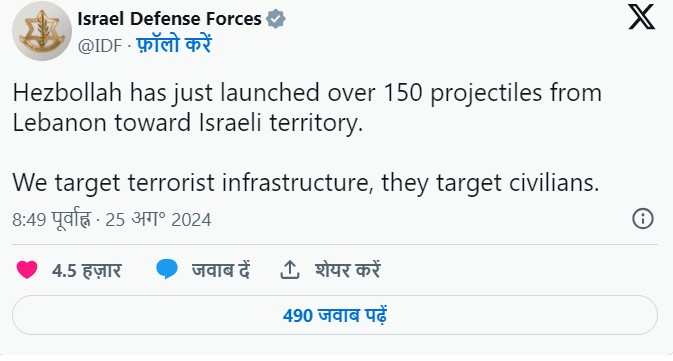Screen dimensions: 673x361
Task: Click the share upload arrow icon
Action: (x=290, y=270)
